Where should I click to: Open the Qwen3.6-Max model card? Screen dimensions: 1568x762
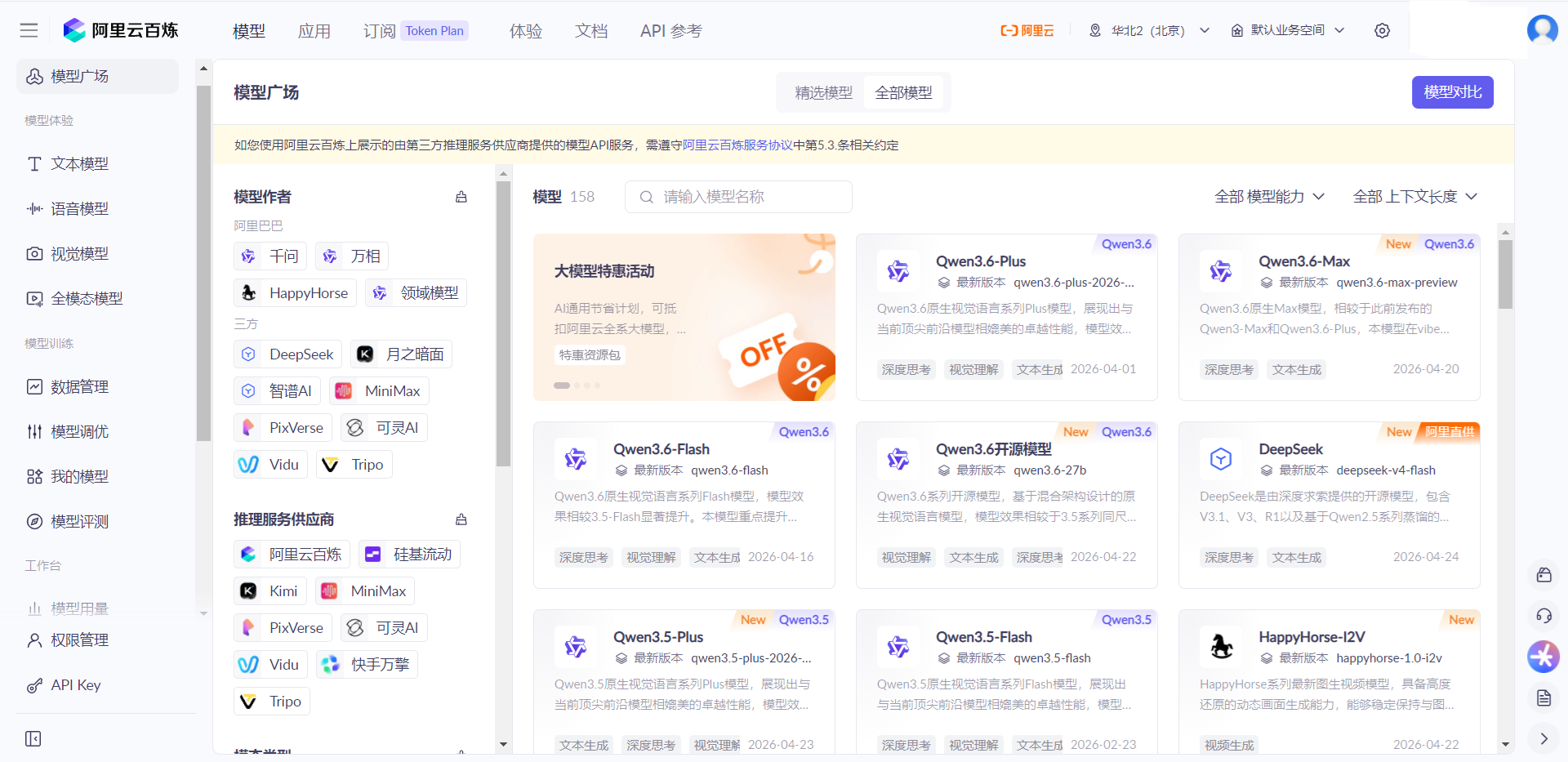pos(1329,317)
